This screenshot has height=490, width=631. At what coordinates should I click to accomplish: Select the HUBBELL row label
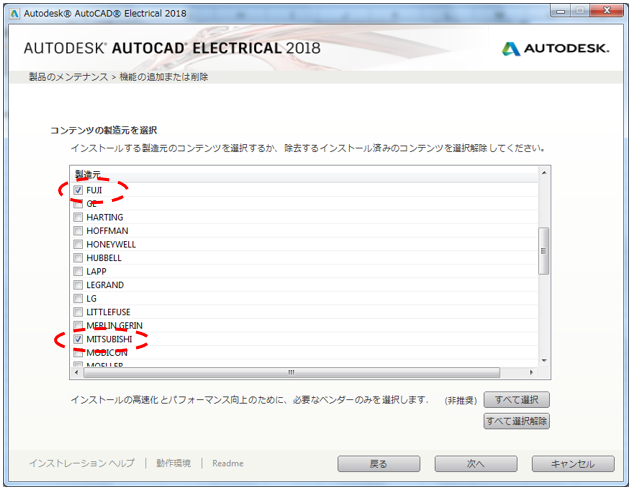[104, 258]
